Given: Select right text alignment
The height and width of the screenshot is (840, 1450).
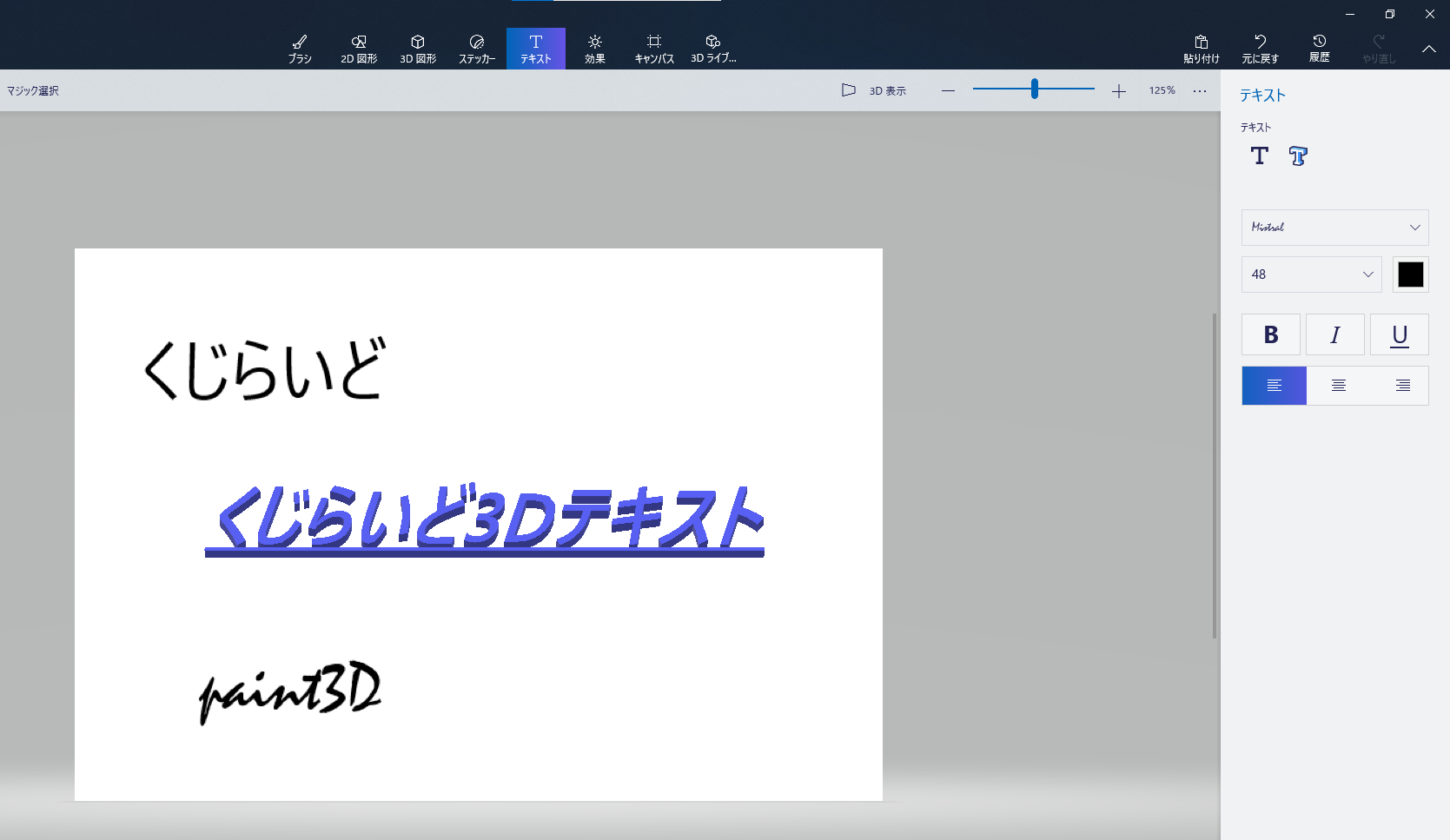Looking at the screenshot, I should tap(1403, 386).
